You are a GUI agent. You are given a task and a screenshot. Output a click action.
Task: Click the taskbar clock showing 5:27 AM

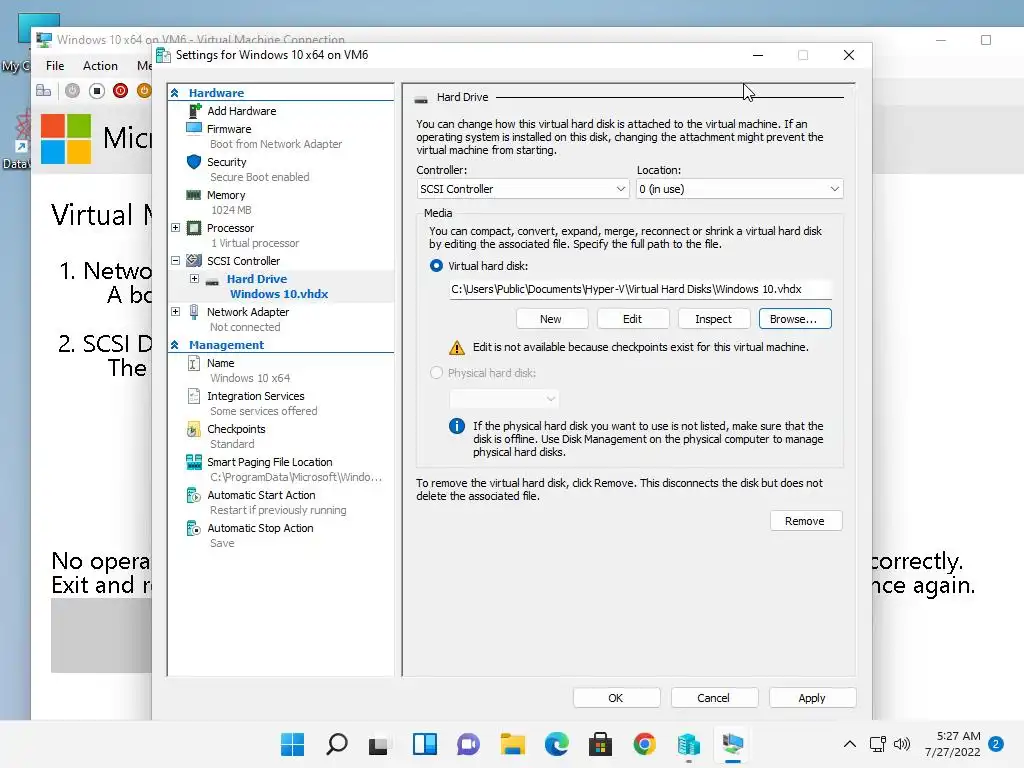pos(953,744)
